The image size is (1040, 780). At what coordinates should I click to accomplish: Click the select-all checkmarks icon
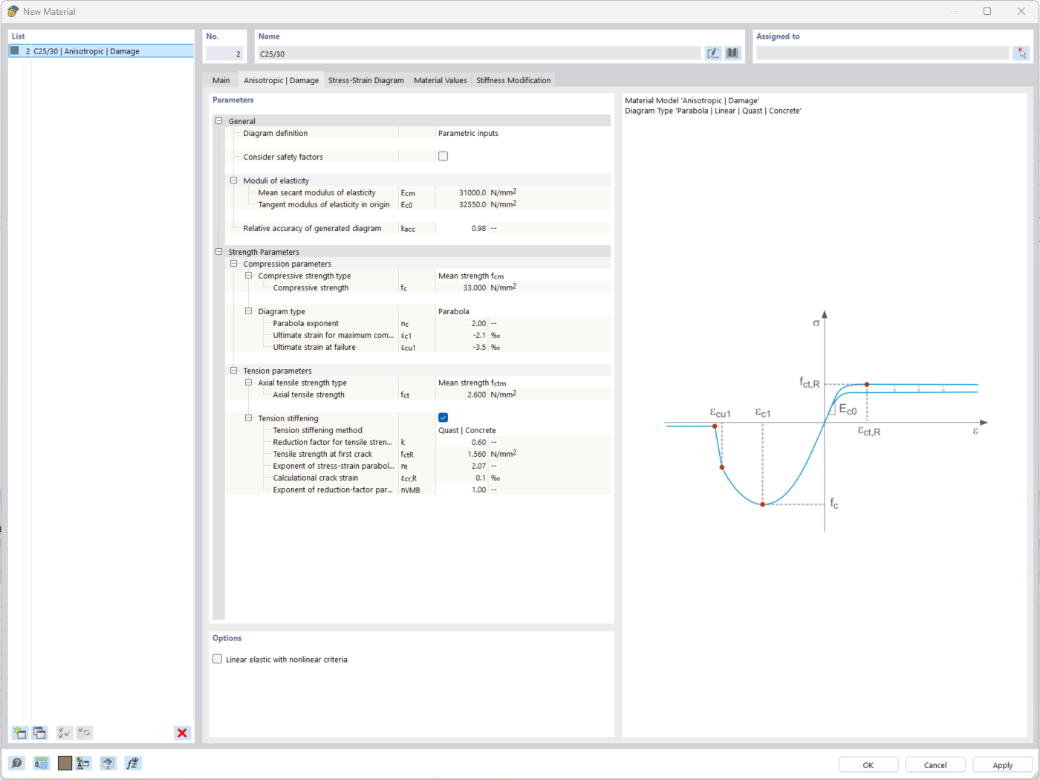click(x=64, y=732)
